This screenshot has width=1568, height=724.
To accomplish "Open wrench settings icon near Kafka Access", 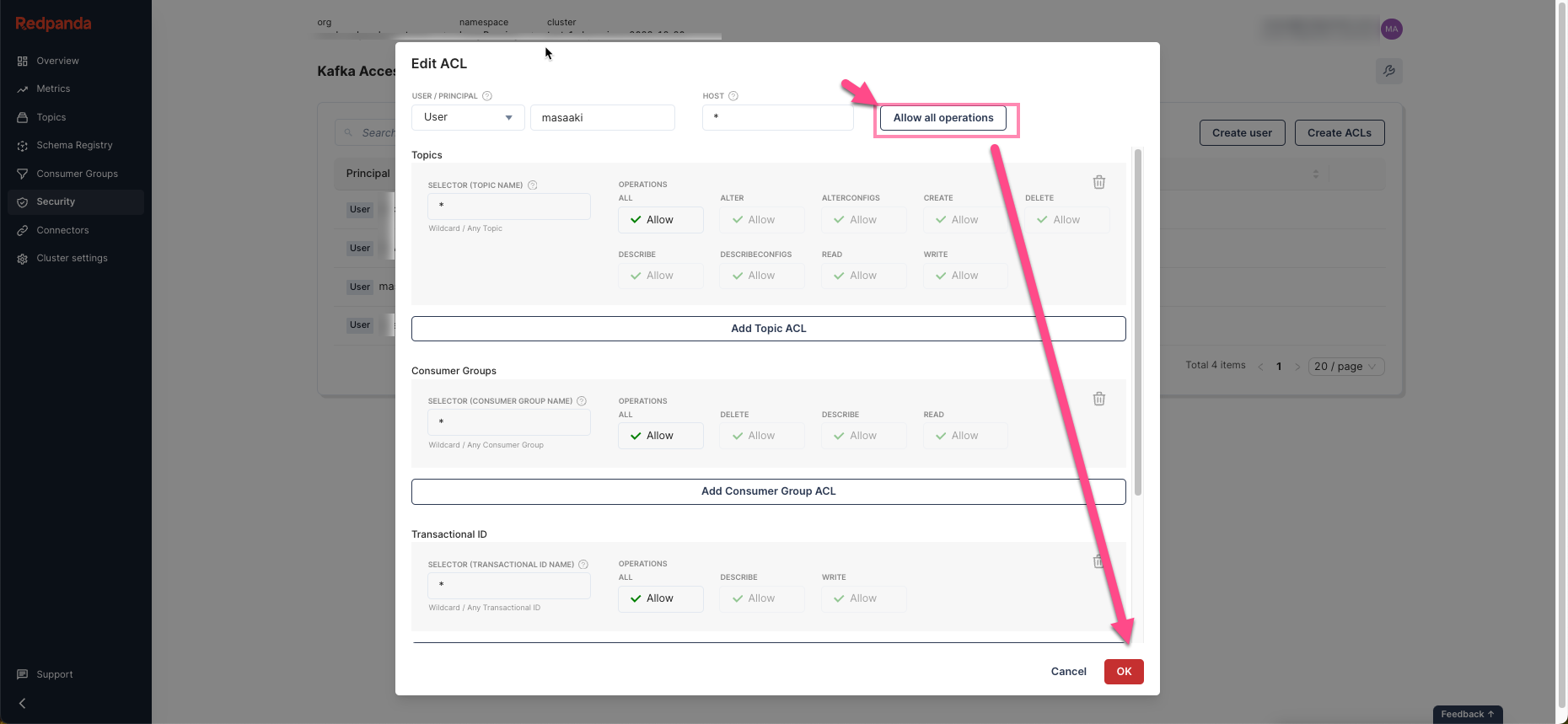I will (x=1389, y=71).
